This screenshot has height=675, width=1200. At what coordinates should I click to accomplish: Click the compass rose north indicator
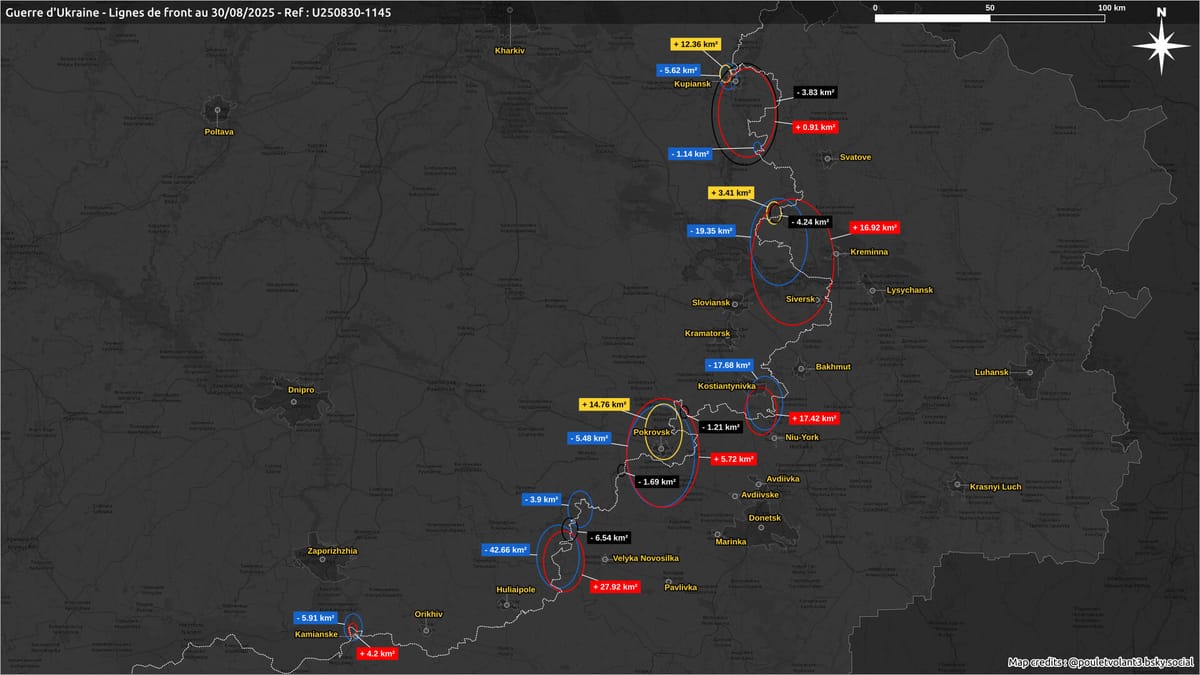coord(1160,41)
